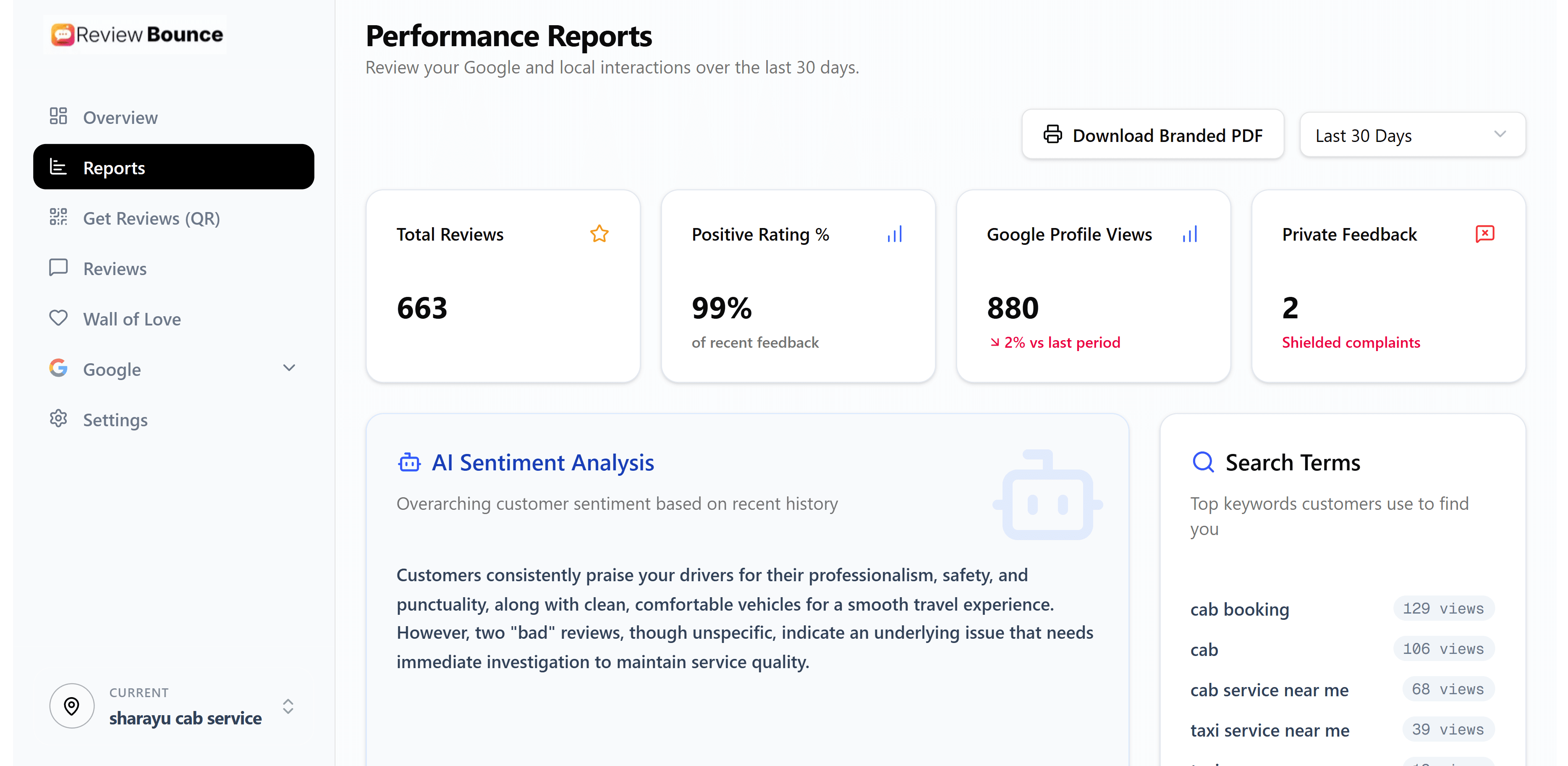
Task: Click the robot icon beside AI Sentiment Analysis
Action: tap(409, 463)
